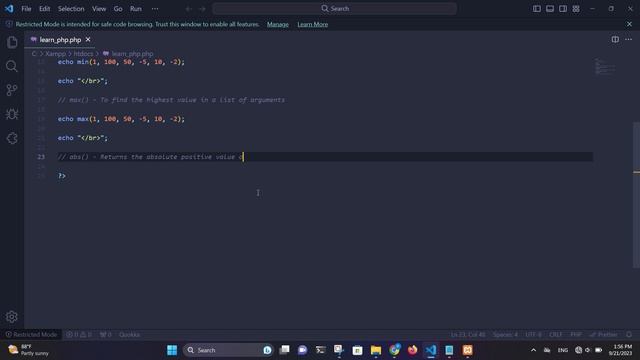Screen dimensions: 640x360
Task: Show hidden system tray icons
Action: coord(533,350)
